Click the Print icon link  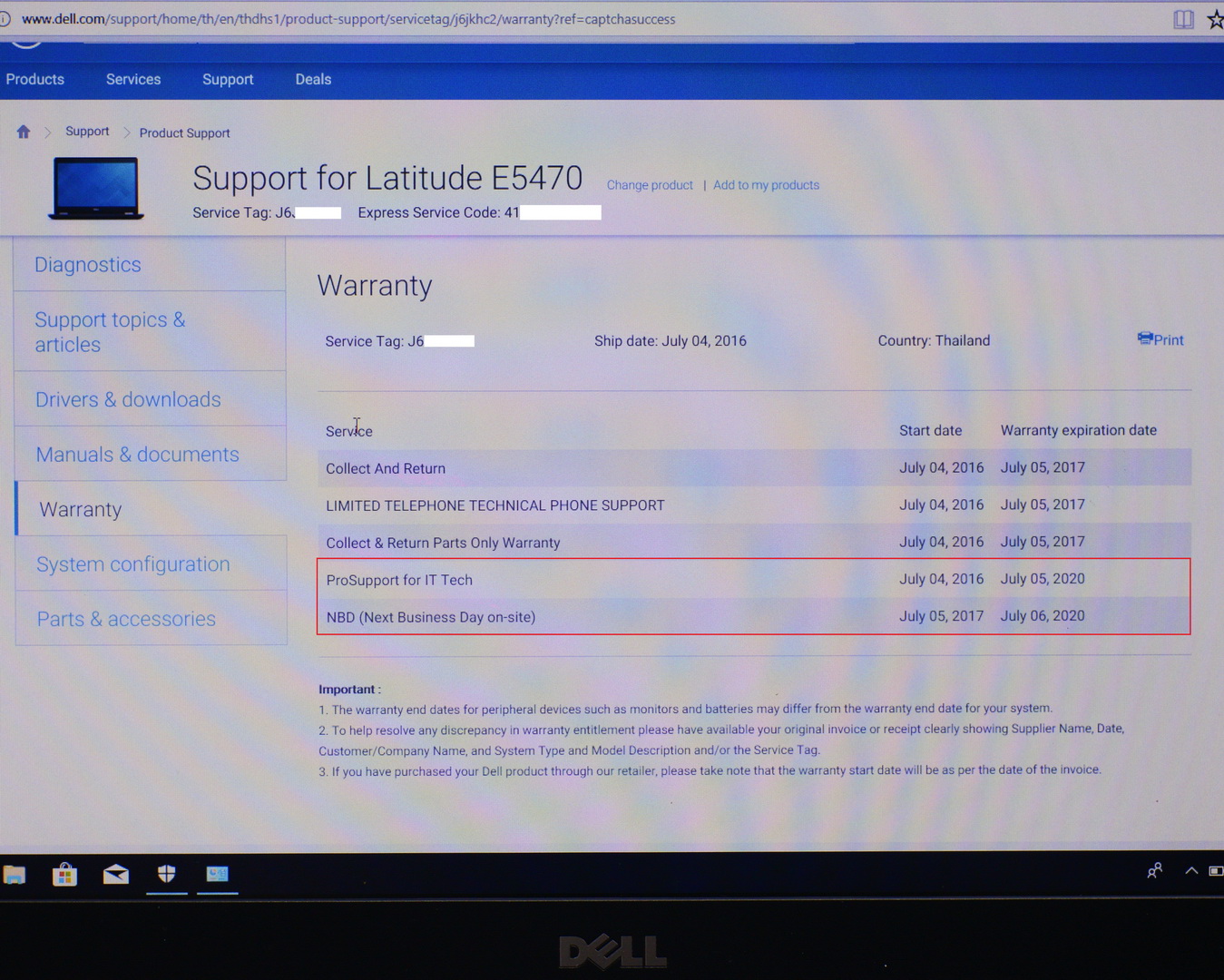[x=1160, y=339]
